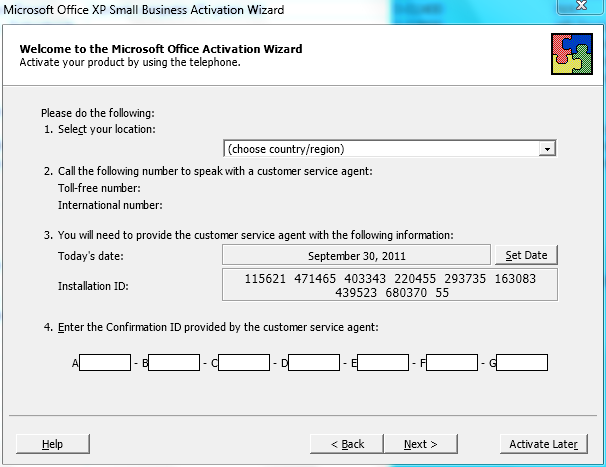Open the country/region dropdown list
The height and width of the screenshot is (467, 606).
[x=390, y=148]
